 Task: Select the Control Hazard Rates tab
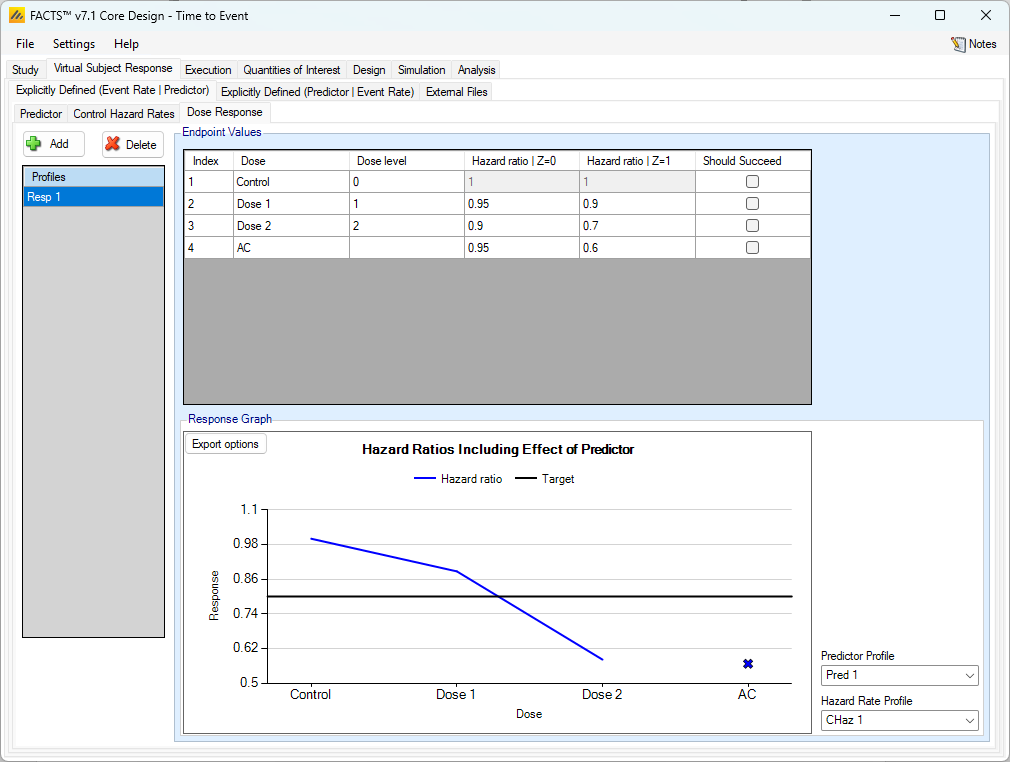pyautogui.click(x=124, y=114)
